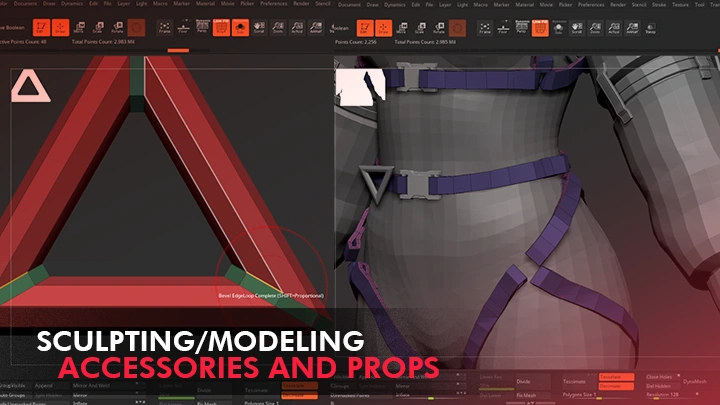Toggle Persp view in left ZBrush window

point(202,27)
